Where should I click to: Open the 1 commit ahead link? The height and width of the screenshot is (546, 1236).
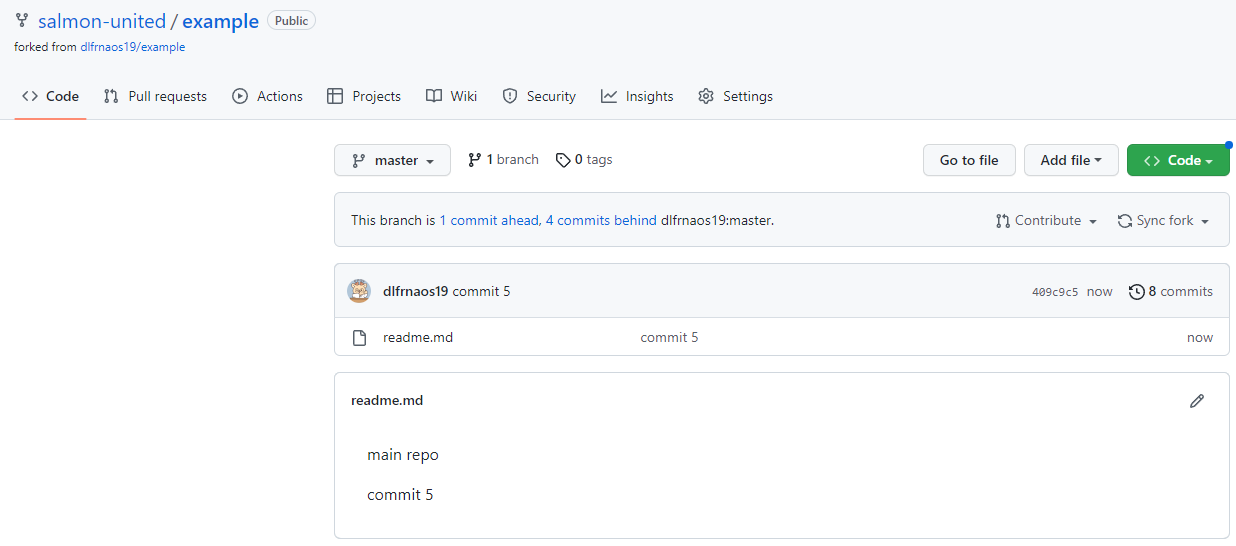(x=490, y=221)
